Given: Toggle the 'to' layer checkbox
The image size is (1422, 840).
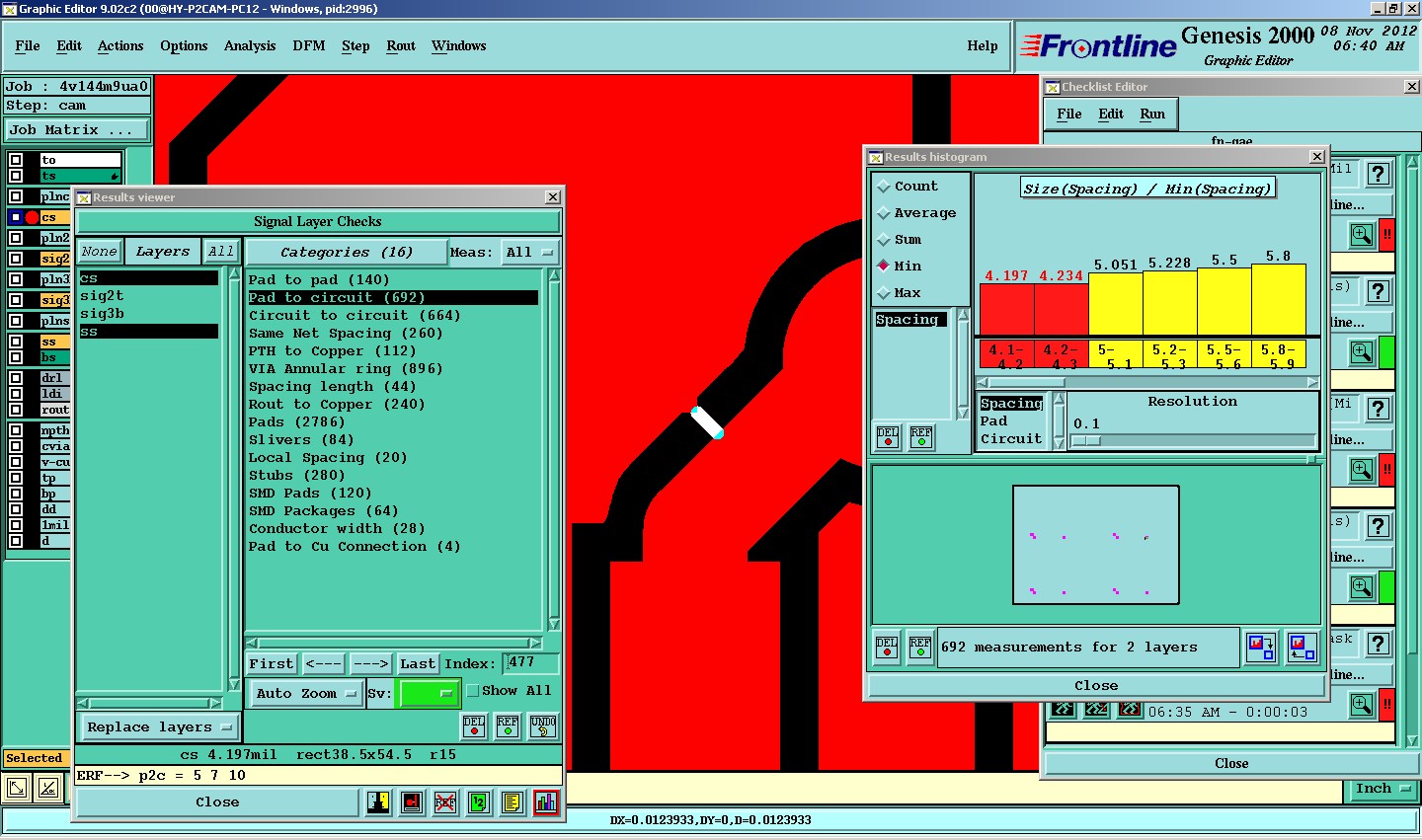Looking at the screenshot, I should click(x=16, y=160).
